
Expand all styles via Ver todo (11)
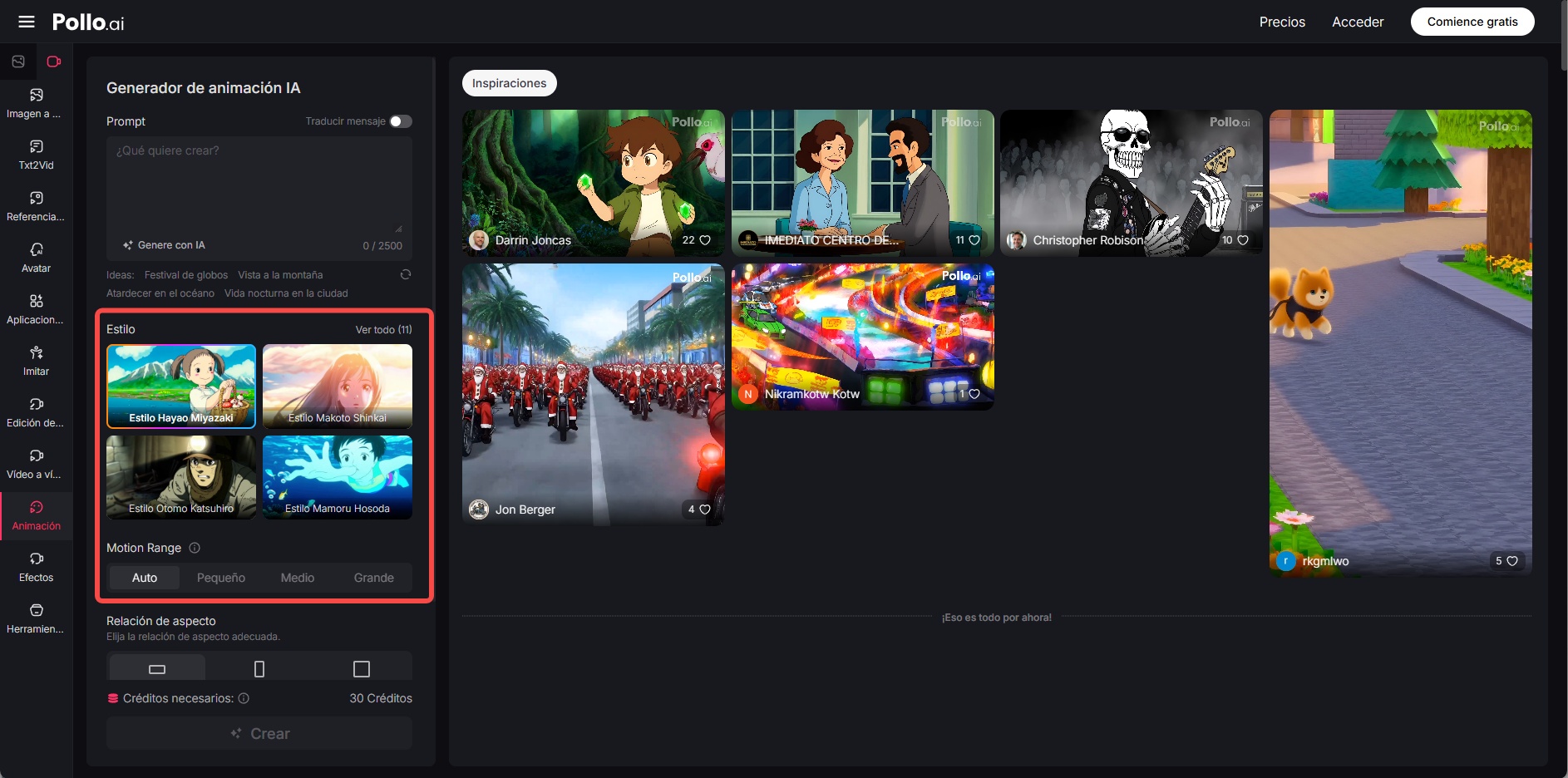pyautogui.click(x=384, y=330)
